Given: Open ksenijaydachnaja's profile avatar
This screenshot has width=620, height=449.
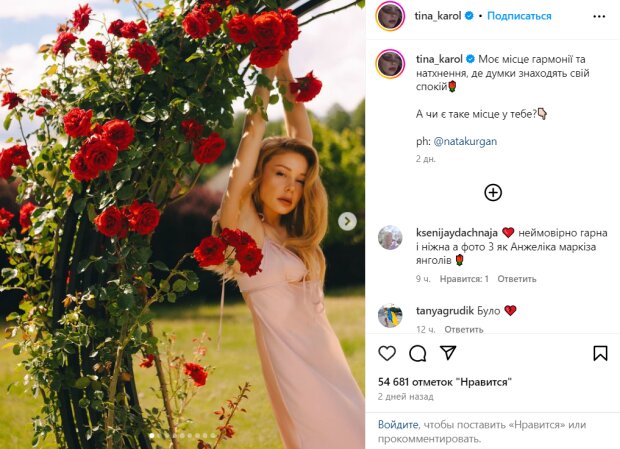Looking at the screenshot, I should click(x=390, y=238).
